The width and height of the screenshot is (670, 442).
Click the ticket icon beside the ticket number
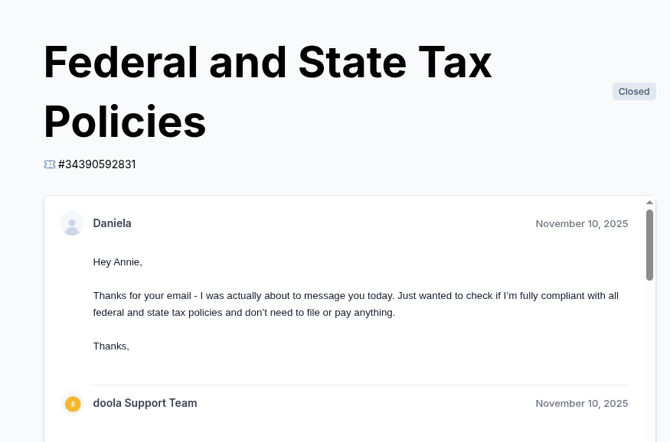(49, 164)
